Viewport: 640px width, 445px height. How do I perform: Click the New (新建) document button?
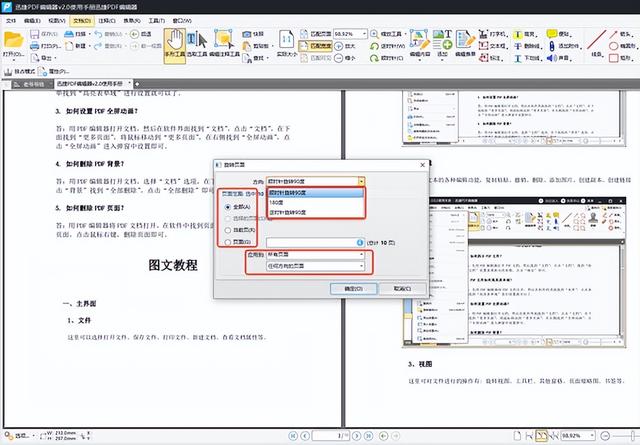click(76, 46)
